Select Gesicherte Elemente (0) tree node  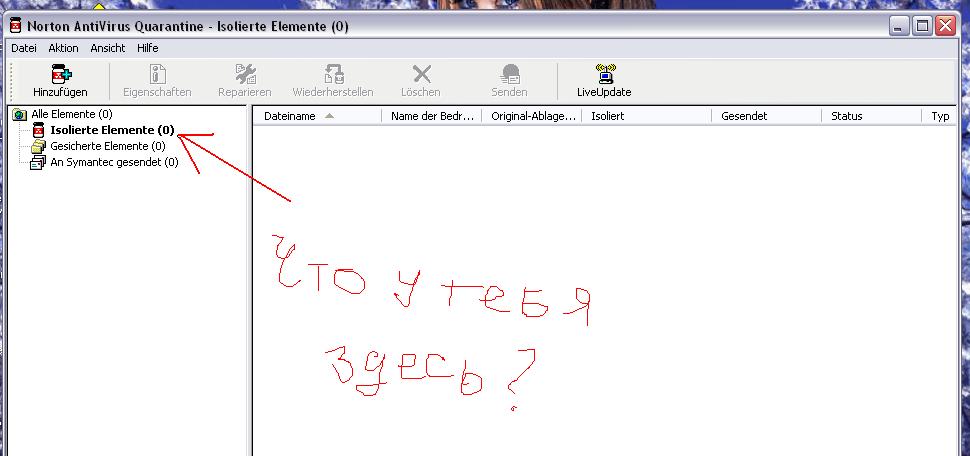coord(108,147)
